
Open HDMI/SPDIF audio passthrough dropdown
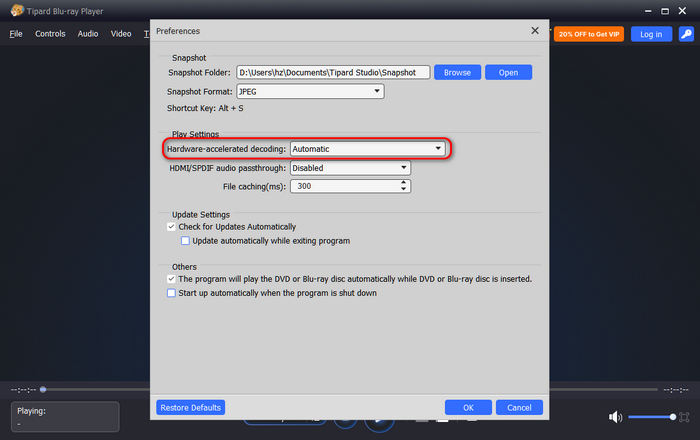coord(350,168)
